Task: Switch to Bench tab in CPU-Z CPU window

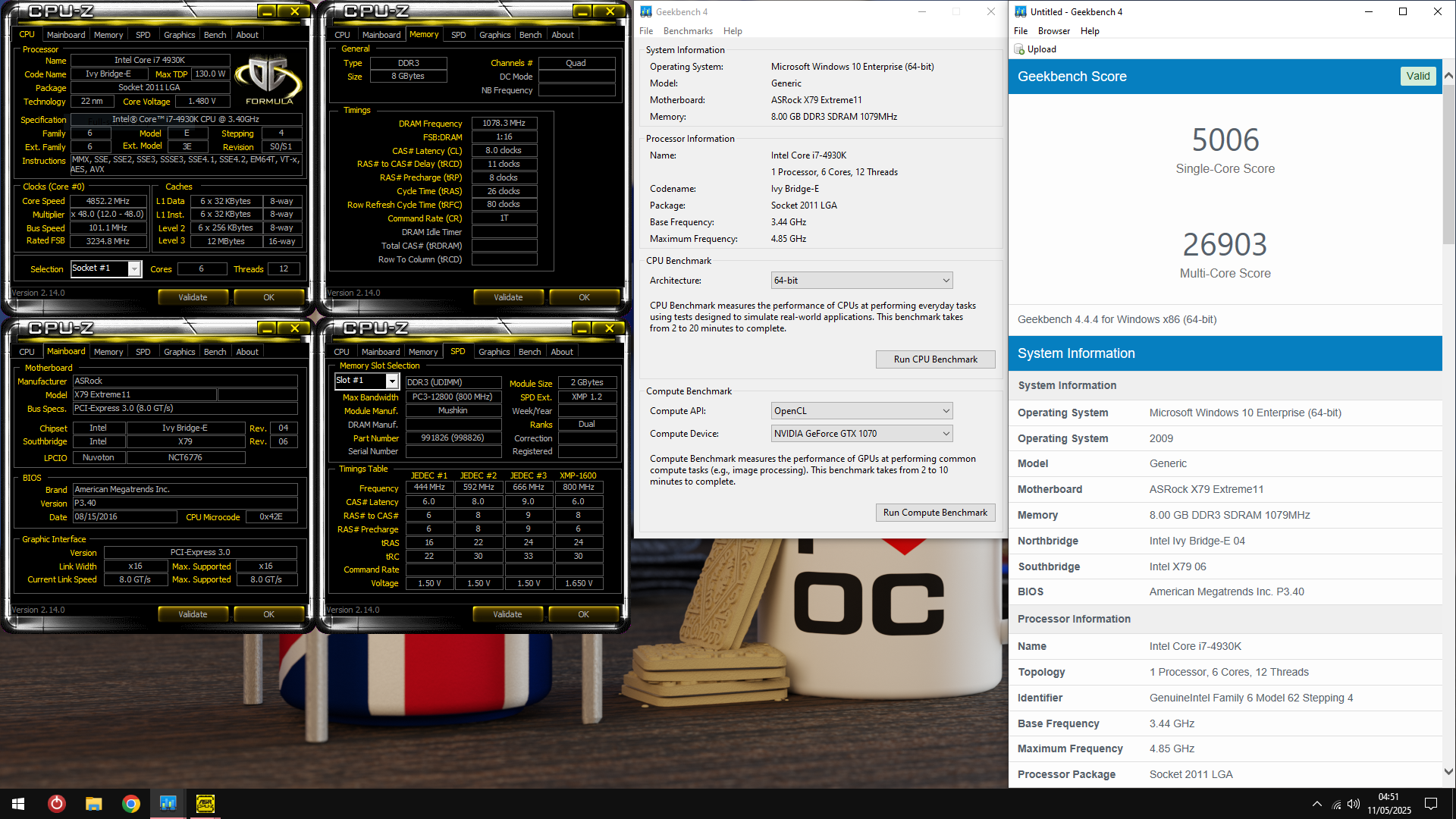Action: coord(215,35)
